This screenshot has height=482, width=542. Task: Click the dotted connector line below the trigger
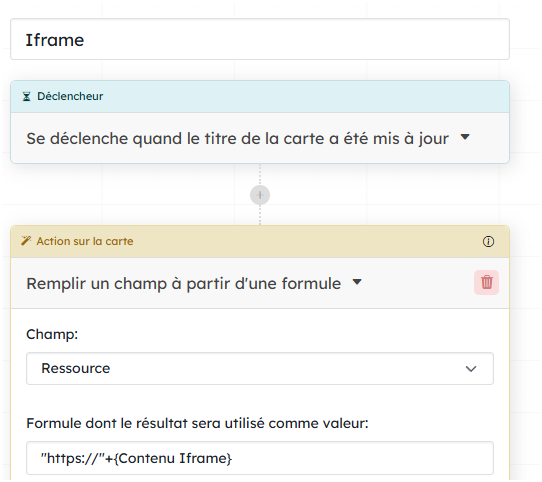point(260,174)
